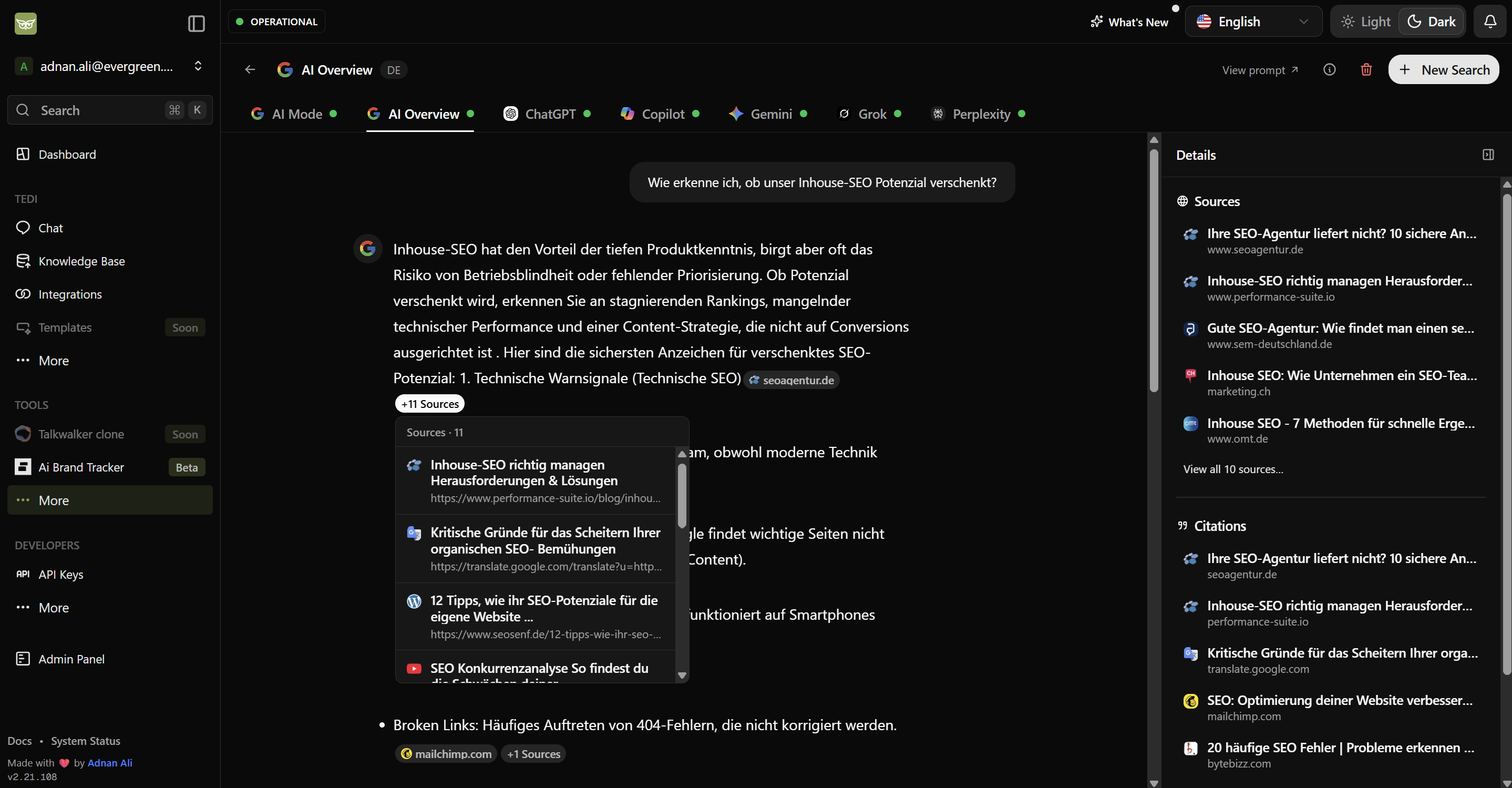This screenshot has height=788, width=1512.
Task: Expand the +11 Sources list
Action: pyautogui.click(x=429, y=403)
